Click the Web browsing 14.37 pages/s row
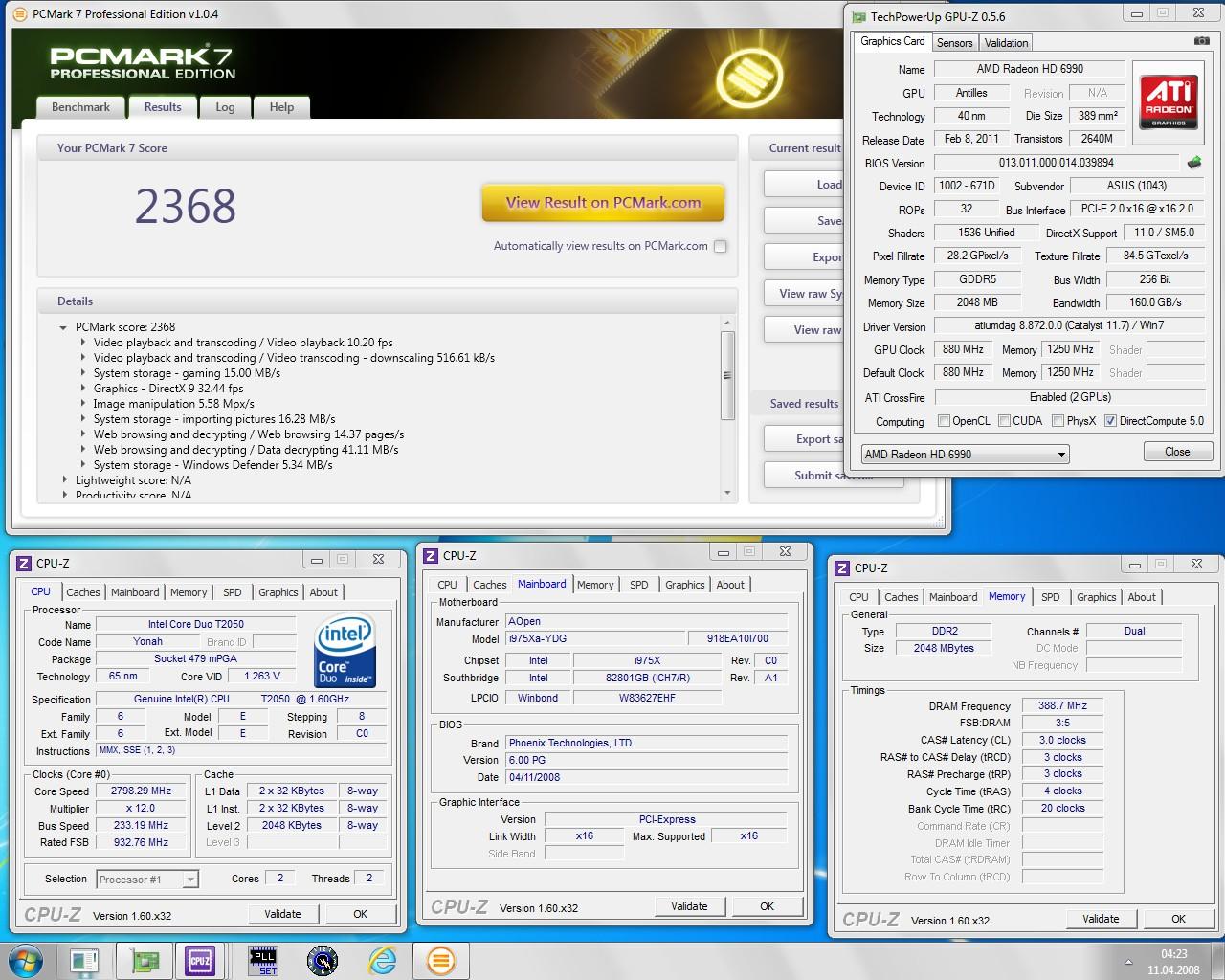This screenshot has height=980, width=1225. coord(249,434)
